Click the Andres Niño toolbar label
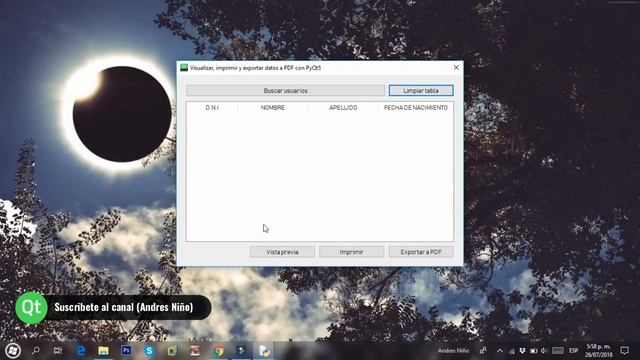This screenshot has width=640, height=360. pyautogui.click(x=453, y=351)
